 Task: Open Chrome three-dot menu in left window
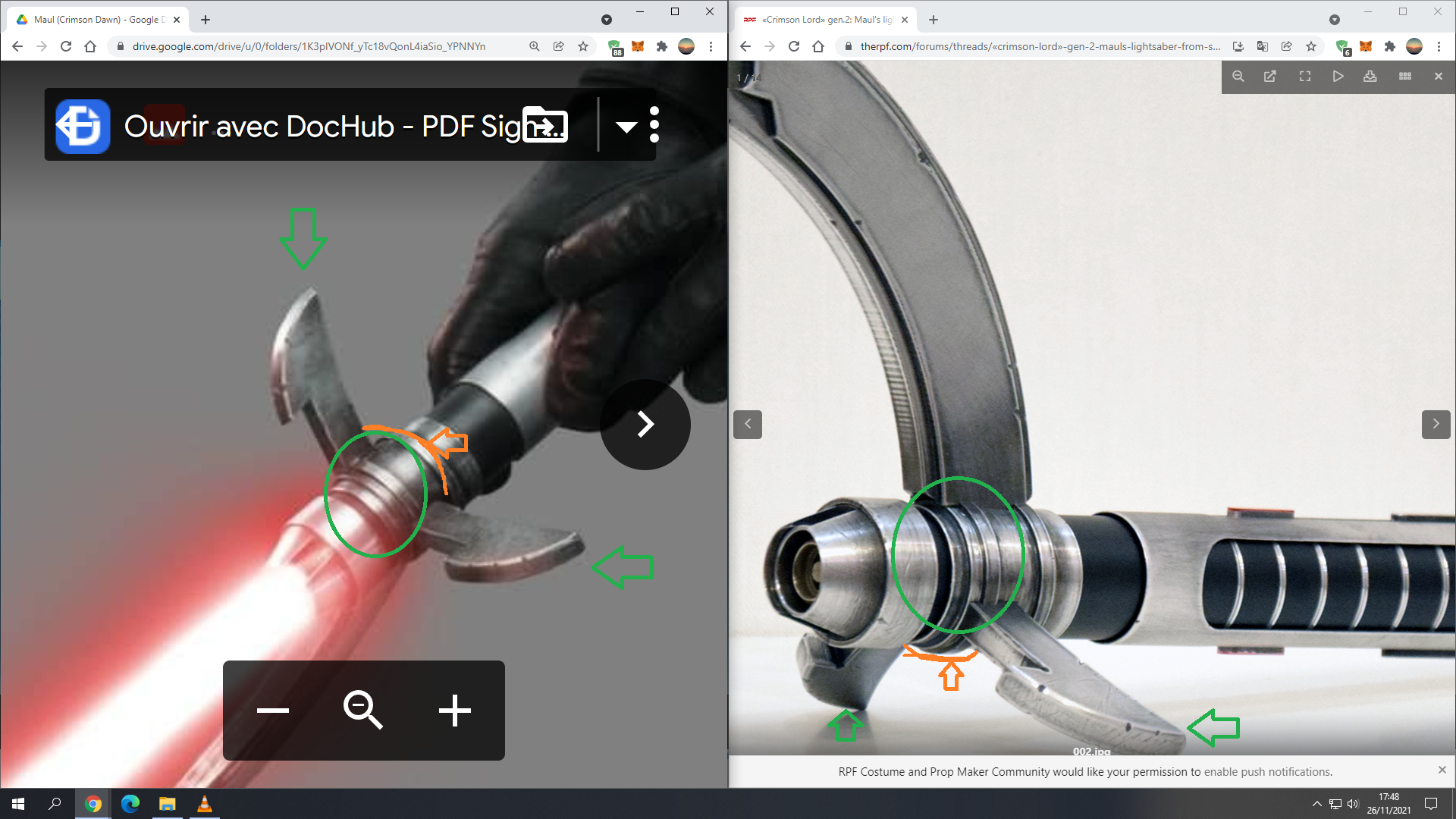(x=711, y=46)
